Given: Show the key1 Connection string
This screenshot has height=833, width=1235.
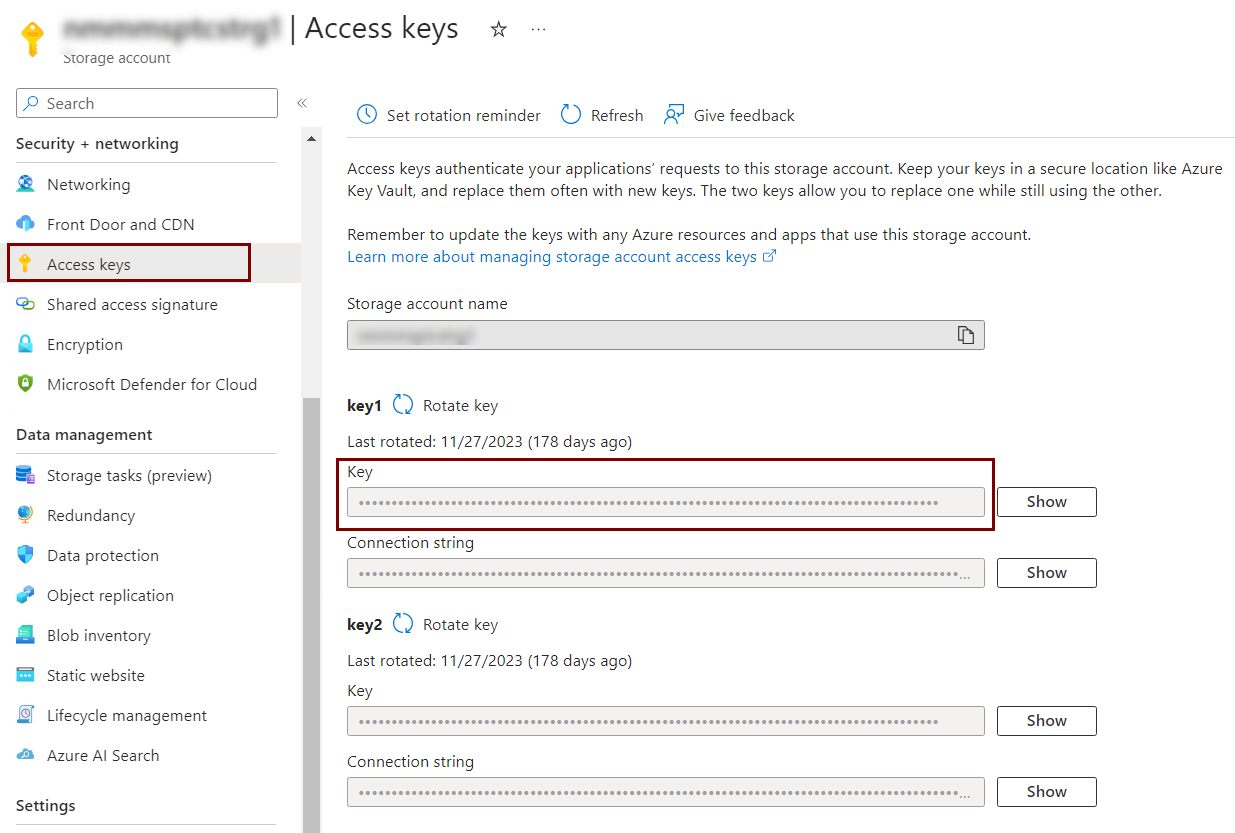Looking at the screenshot, I should coord(1047,573).
